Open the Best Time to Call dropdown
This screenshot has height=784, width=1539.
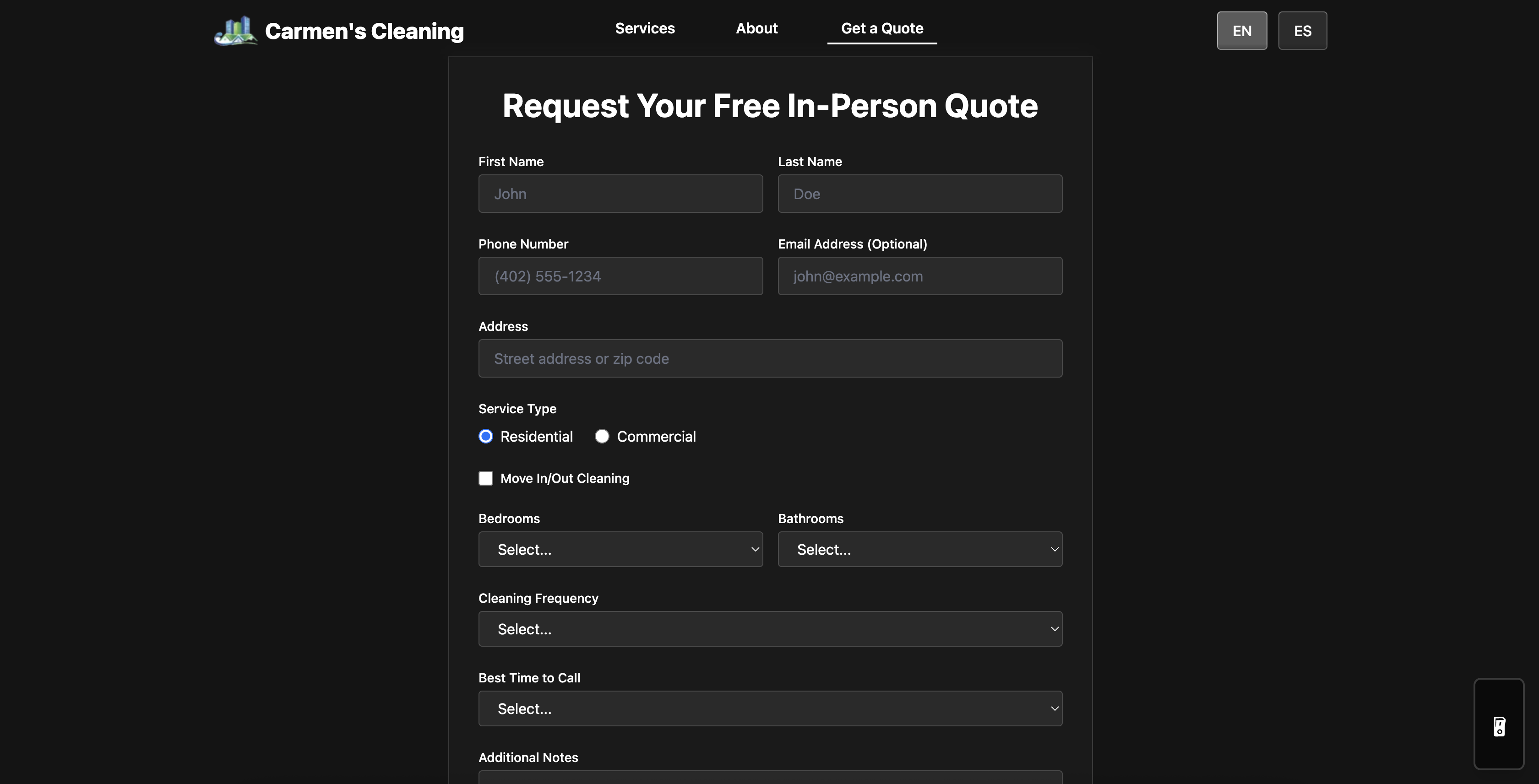pyautogui.click(x=770, y=708)
